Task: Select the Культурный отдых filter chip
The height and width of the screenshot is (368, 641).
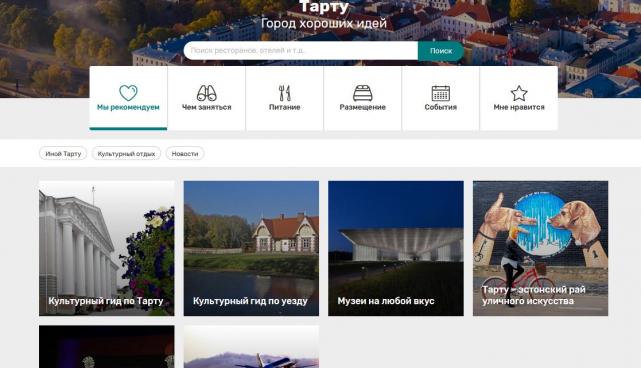Action: click(x=126, y=154)
